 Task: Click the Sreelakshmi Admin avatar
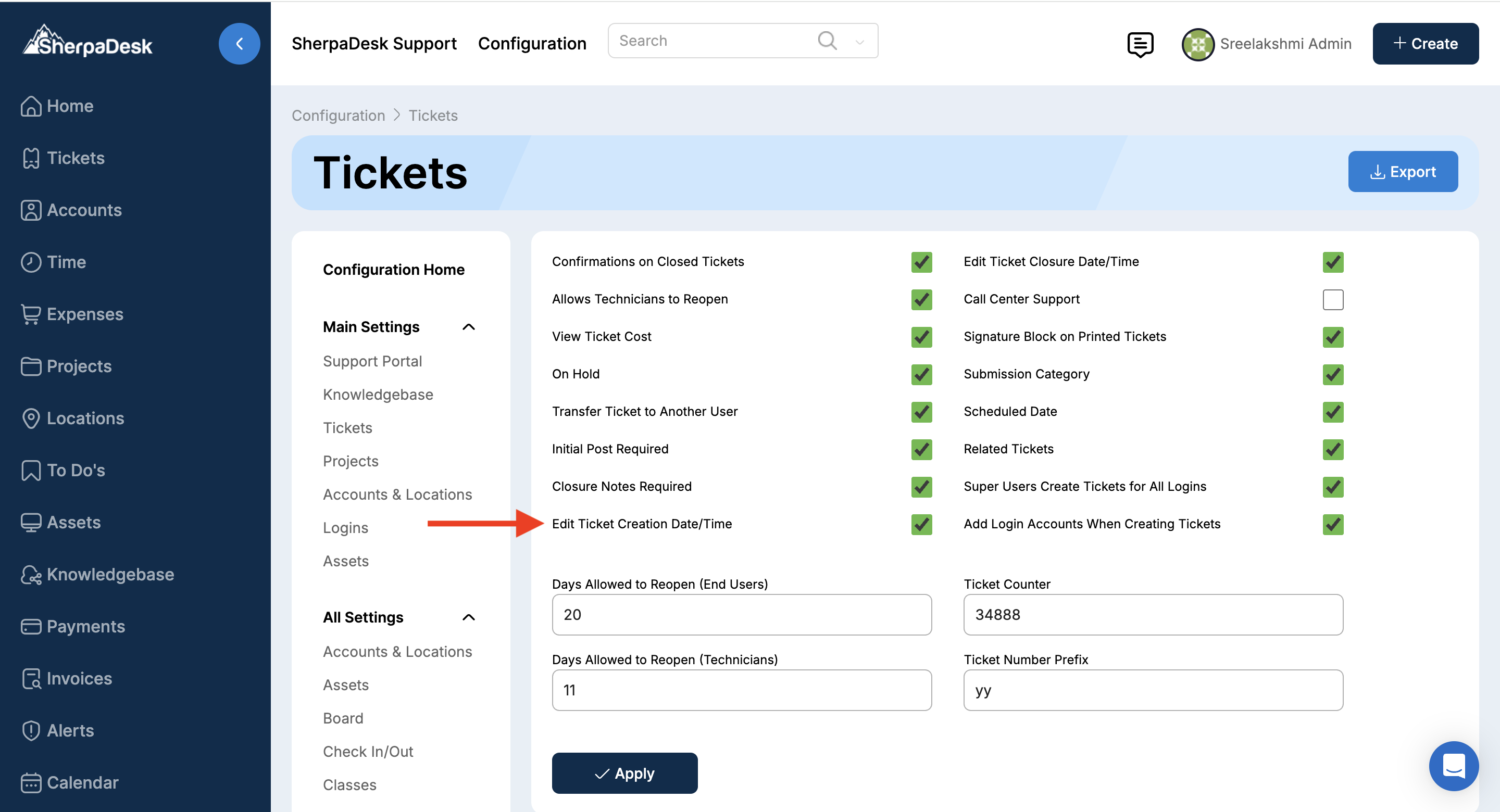point(1197,44)
